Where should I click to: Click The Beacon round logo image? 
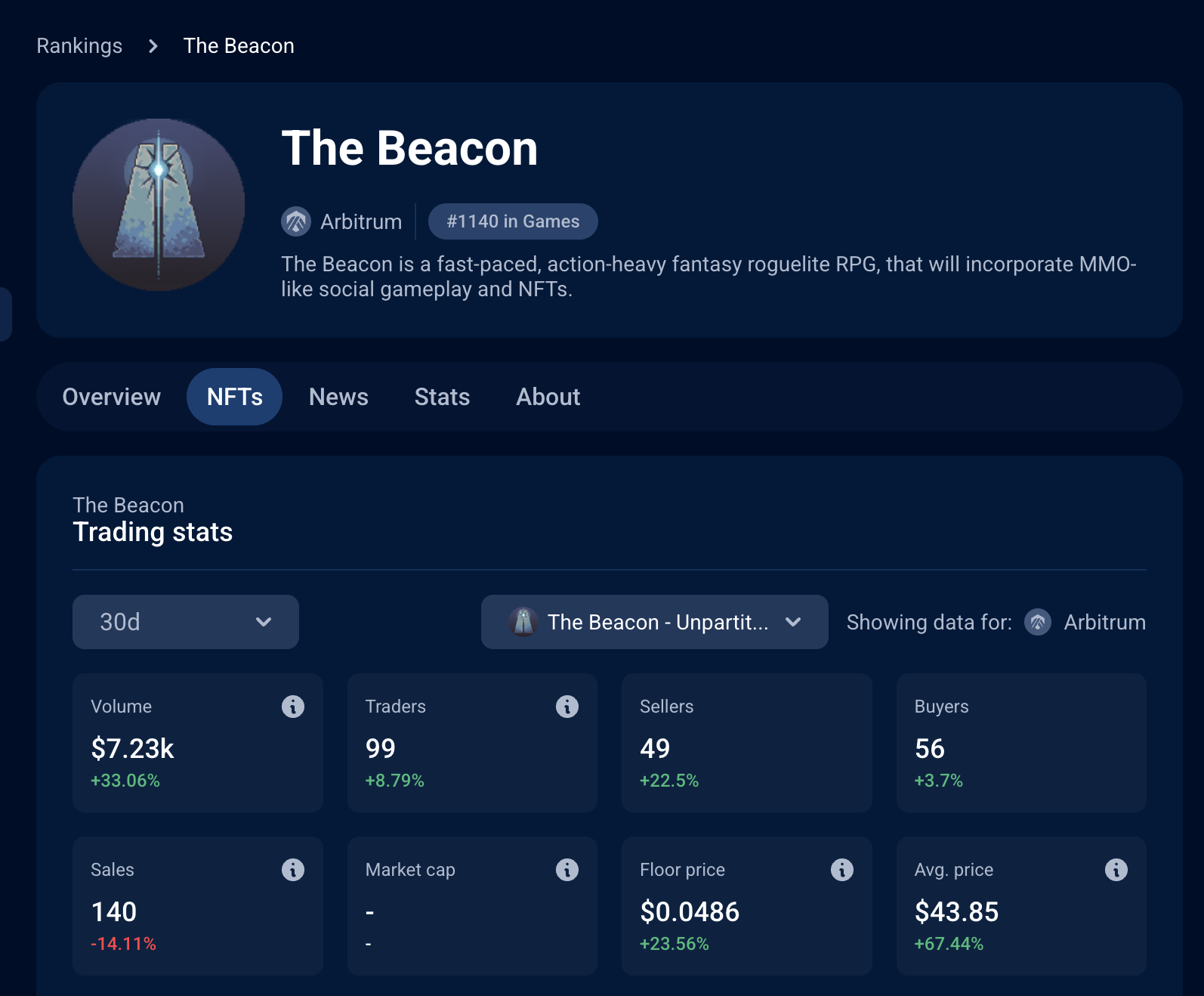click(159, 205)
